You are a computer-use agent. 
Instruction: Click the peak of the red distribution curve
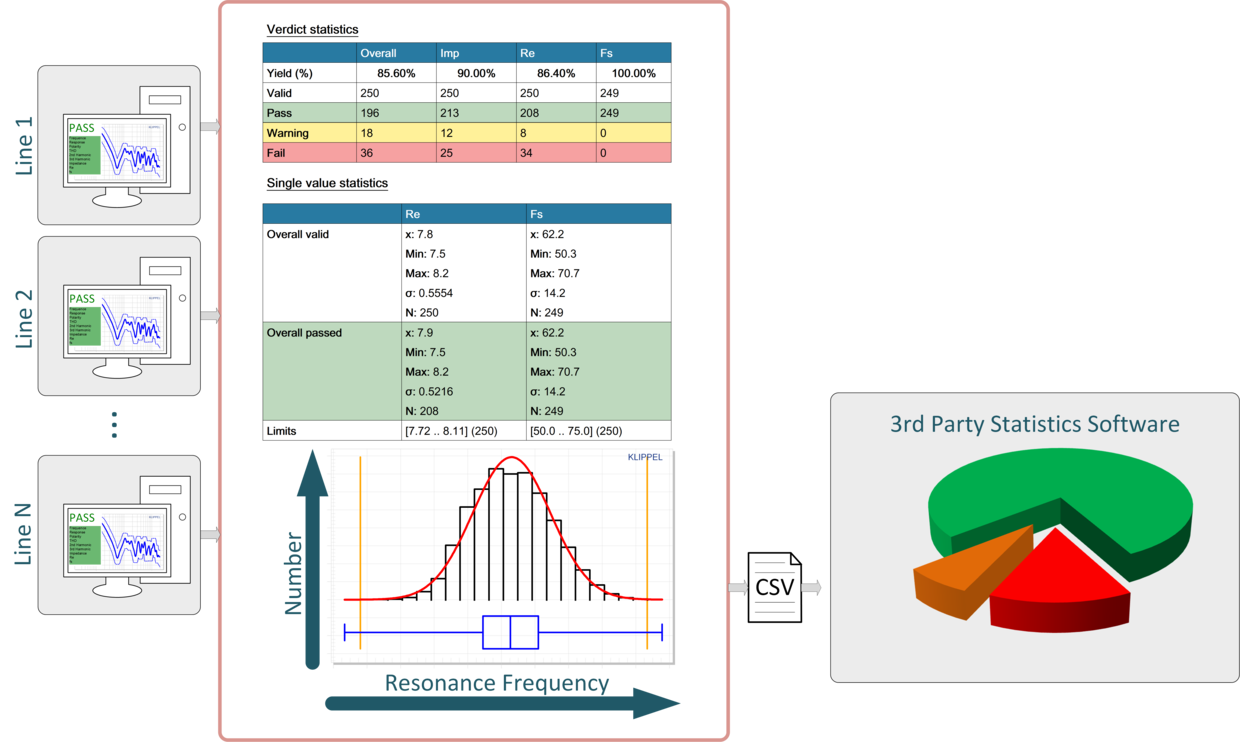pos(512,459)
